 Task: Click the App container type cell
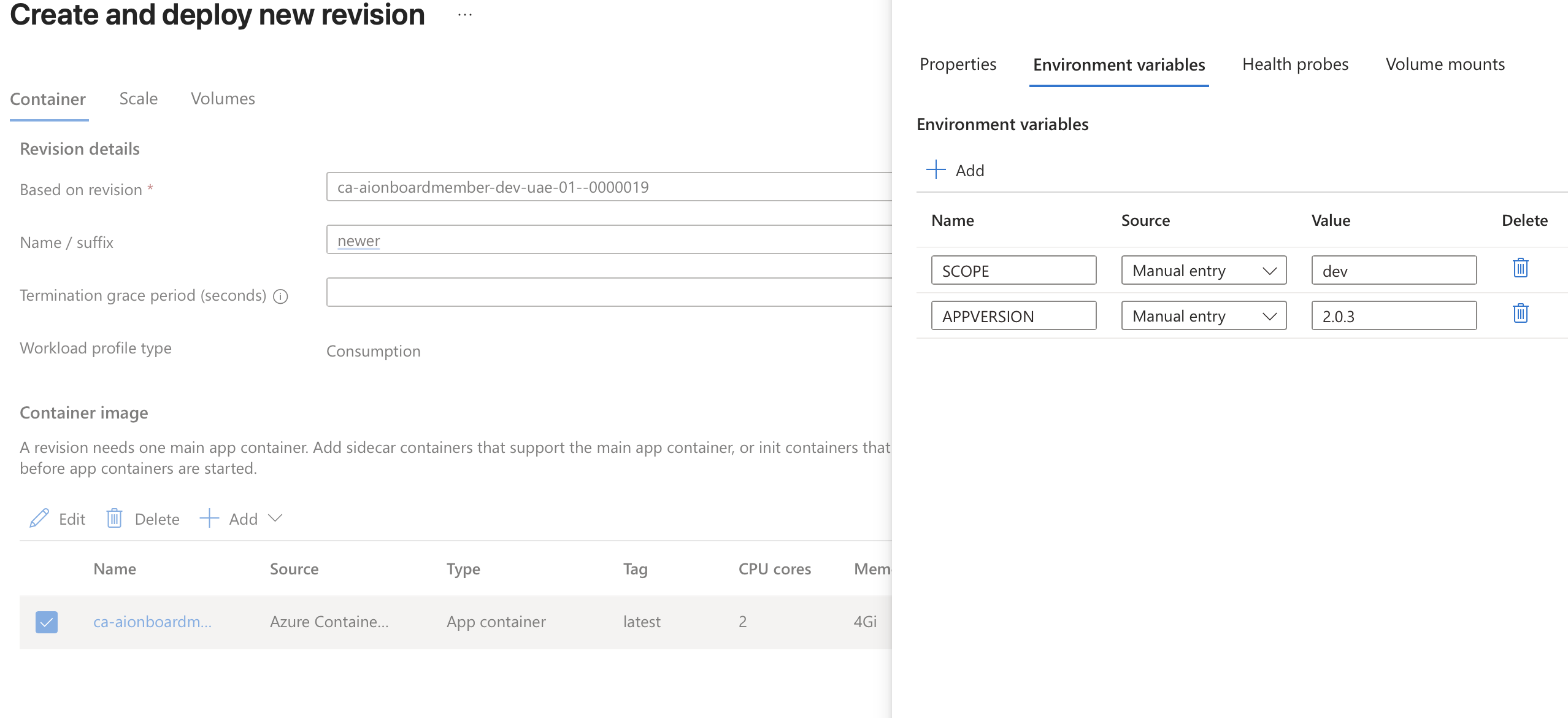(496, 622)
